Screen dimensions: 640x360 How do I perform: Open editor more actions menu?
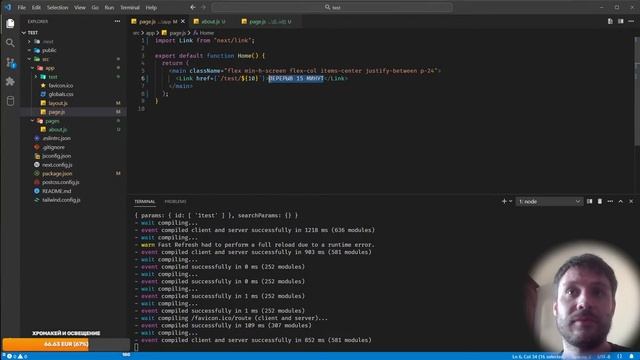point(631,21)
